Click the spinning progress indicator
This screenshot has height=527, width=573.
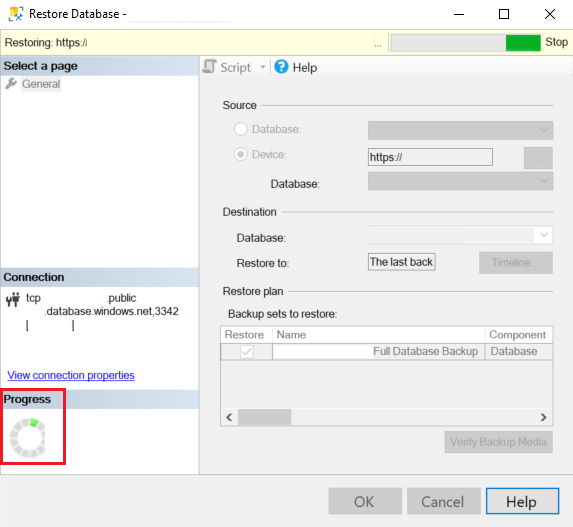[27, 438]
